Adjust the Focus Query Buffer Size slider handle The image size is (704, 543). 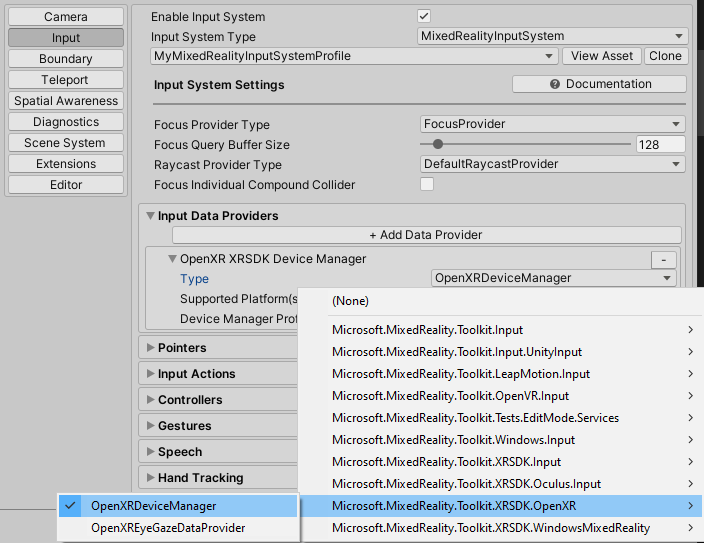[x=438, y=144]
